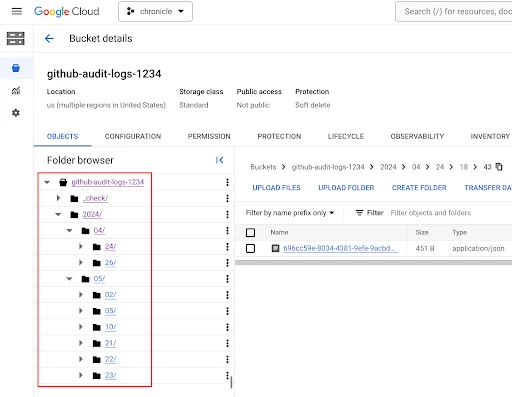Open the Monitoring chart icon in sidebar
Image resolution: width=512 pixels, height=397 pixels.
point(16,90)
